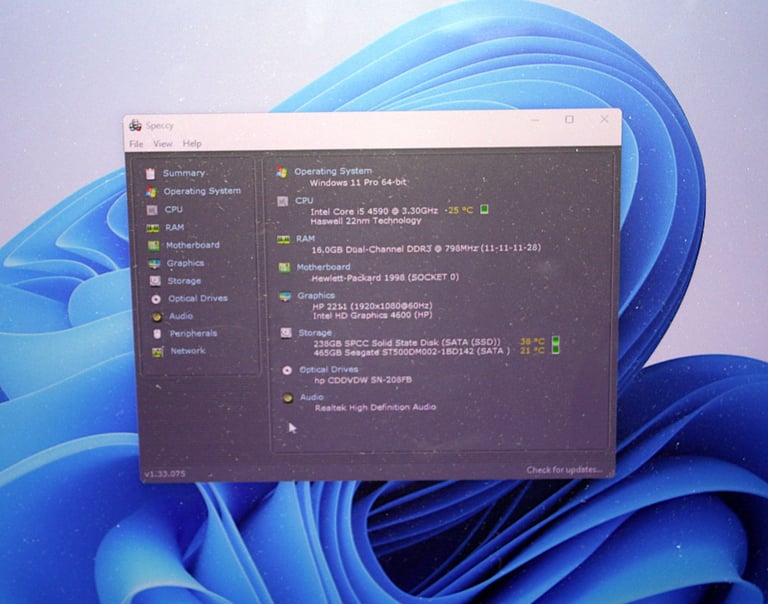The height and width of the screenshot is (604, 768).
Task: Select Audio in the sidebar
Action: (x=181, y=316)
